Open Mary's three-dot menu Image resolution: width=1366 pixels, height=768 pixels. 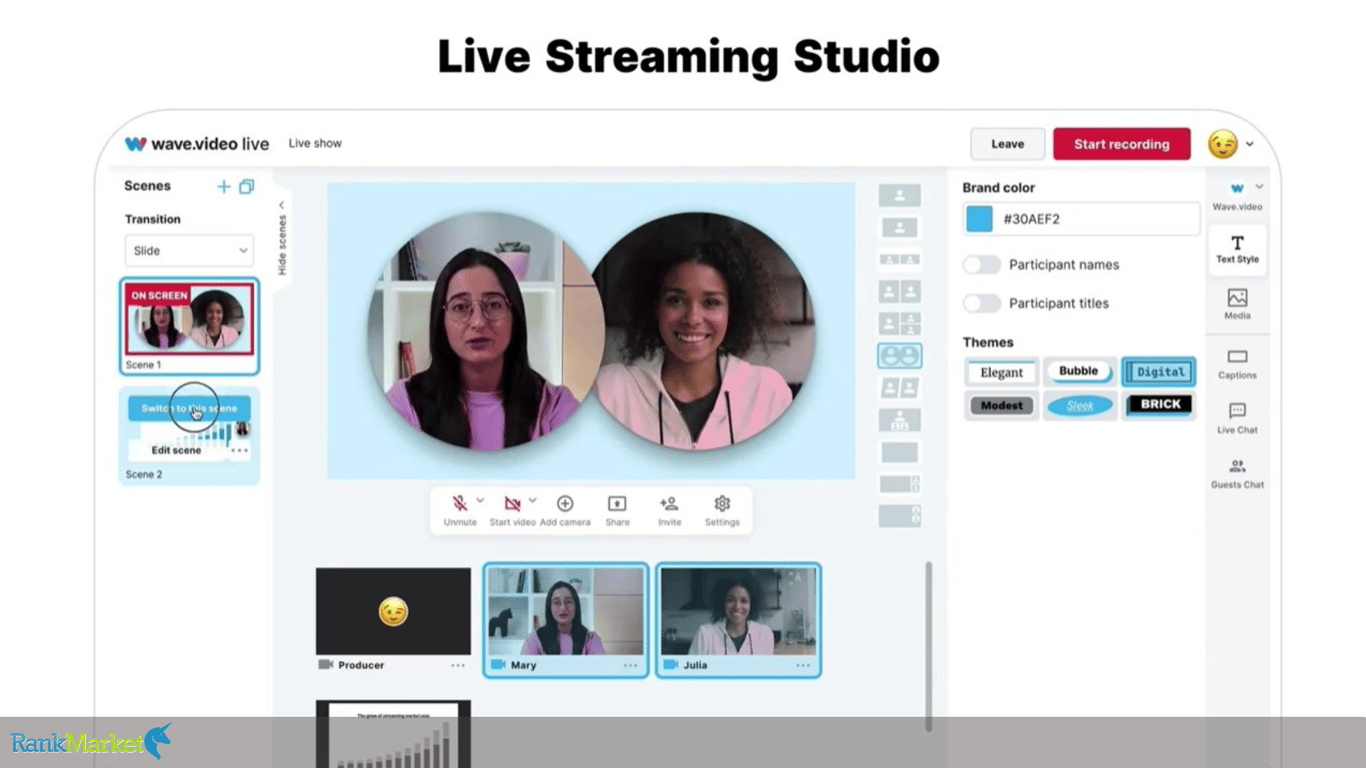click(631, 665)
